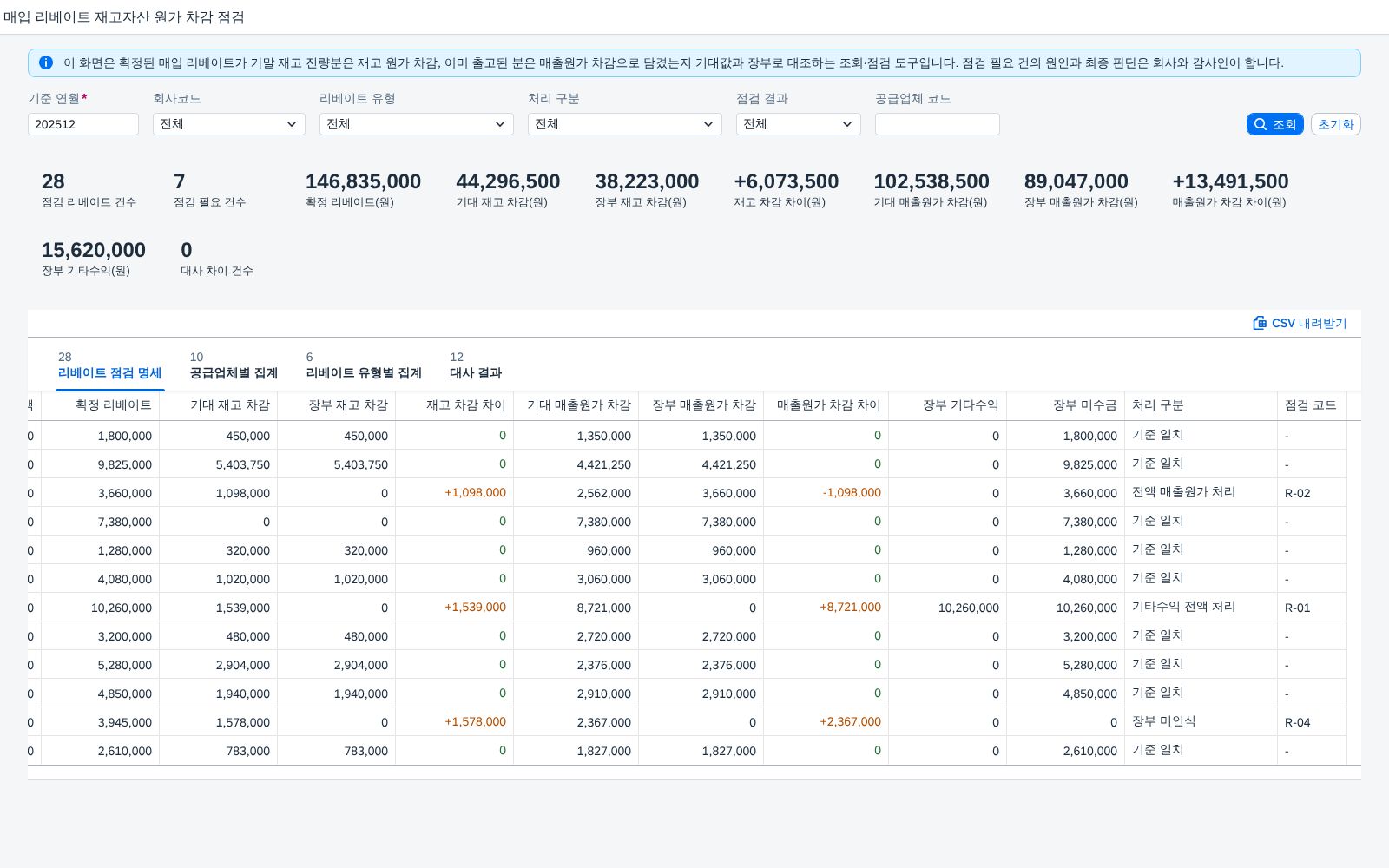
Task: Click the +13,491,500 매출원가 차감 차이 figure
Action: click(1230, 181)
